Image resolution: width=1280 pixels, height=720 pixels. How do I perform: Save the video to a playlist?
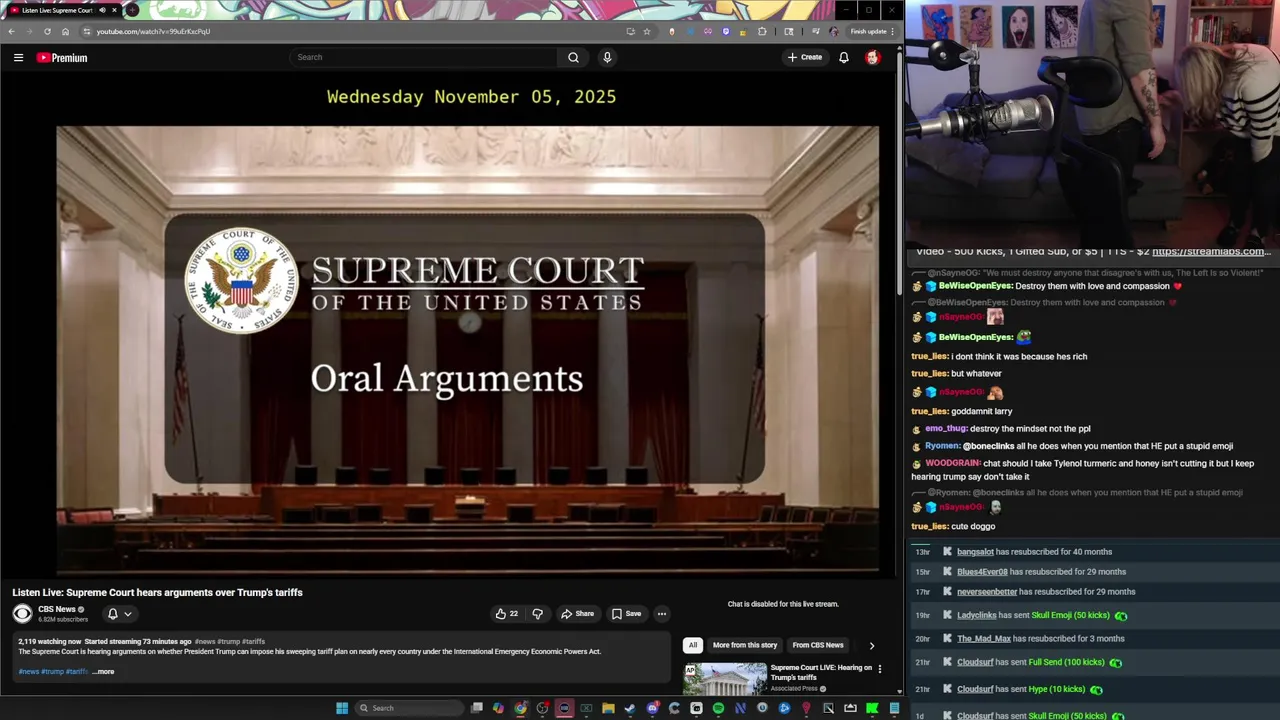[626, 614]
